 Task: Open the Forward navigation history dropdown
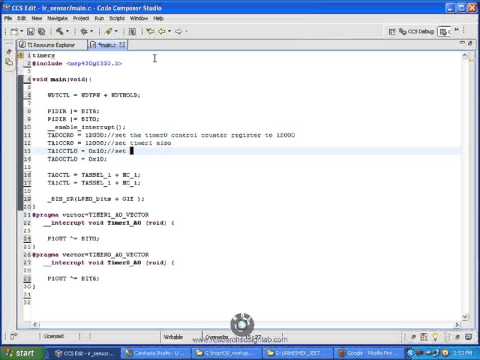(x=186, y=31)
